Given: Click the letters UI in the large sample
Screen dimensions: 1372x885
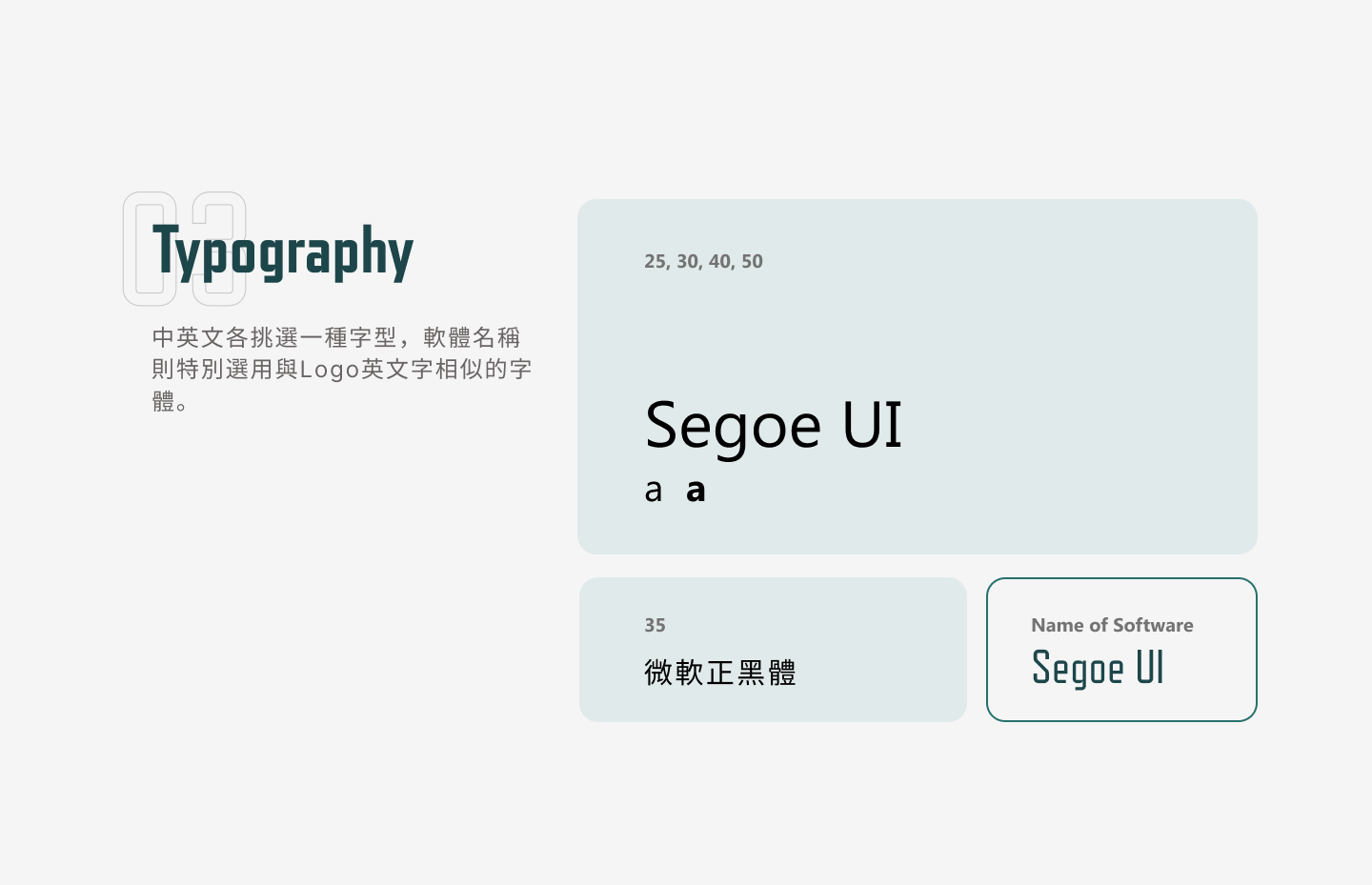Looking at the screenshot, I should pyautogui.click(x=872, y=426).
